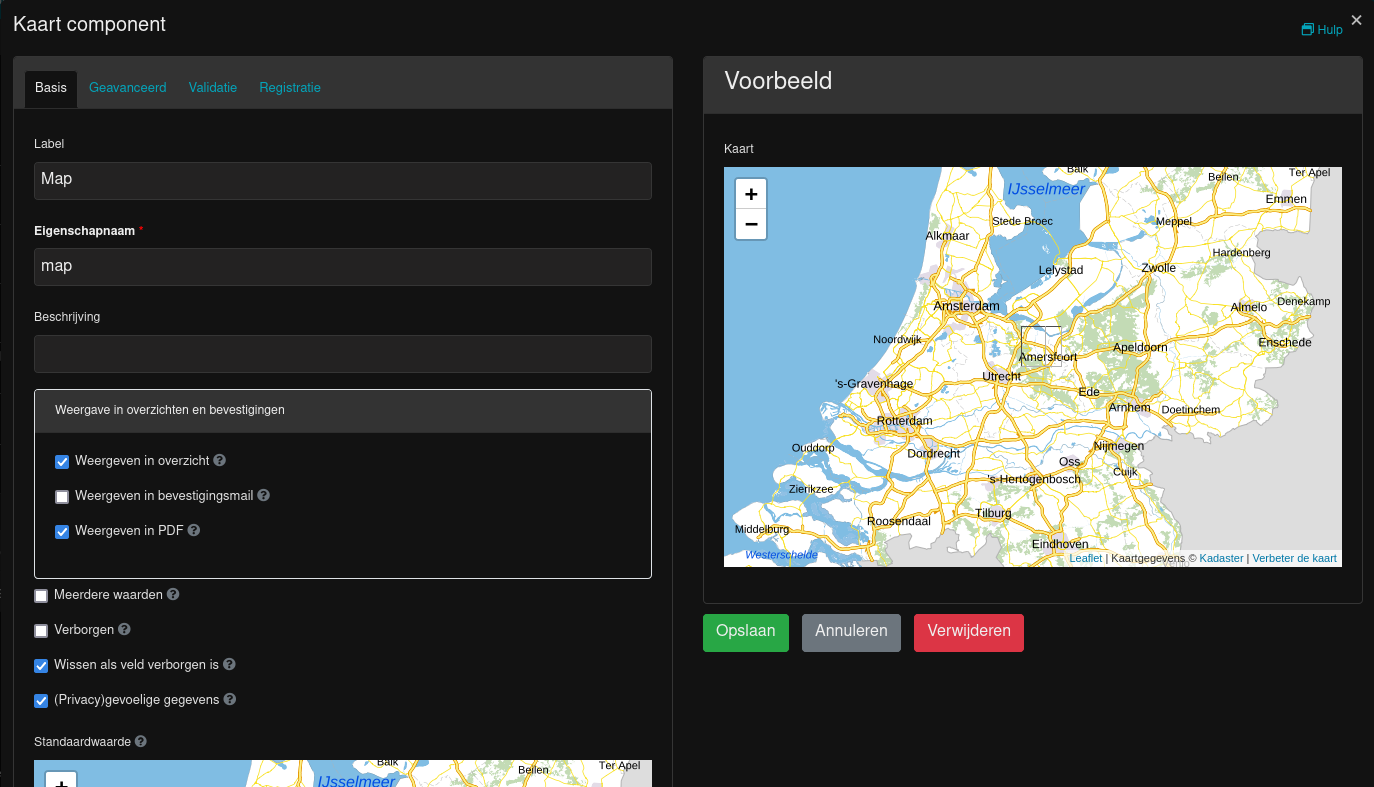Open help icon next to Meerdere waarden
This screenshot has width=1374, height=787.
click(x=173, y=594)
